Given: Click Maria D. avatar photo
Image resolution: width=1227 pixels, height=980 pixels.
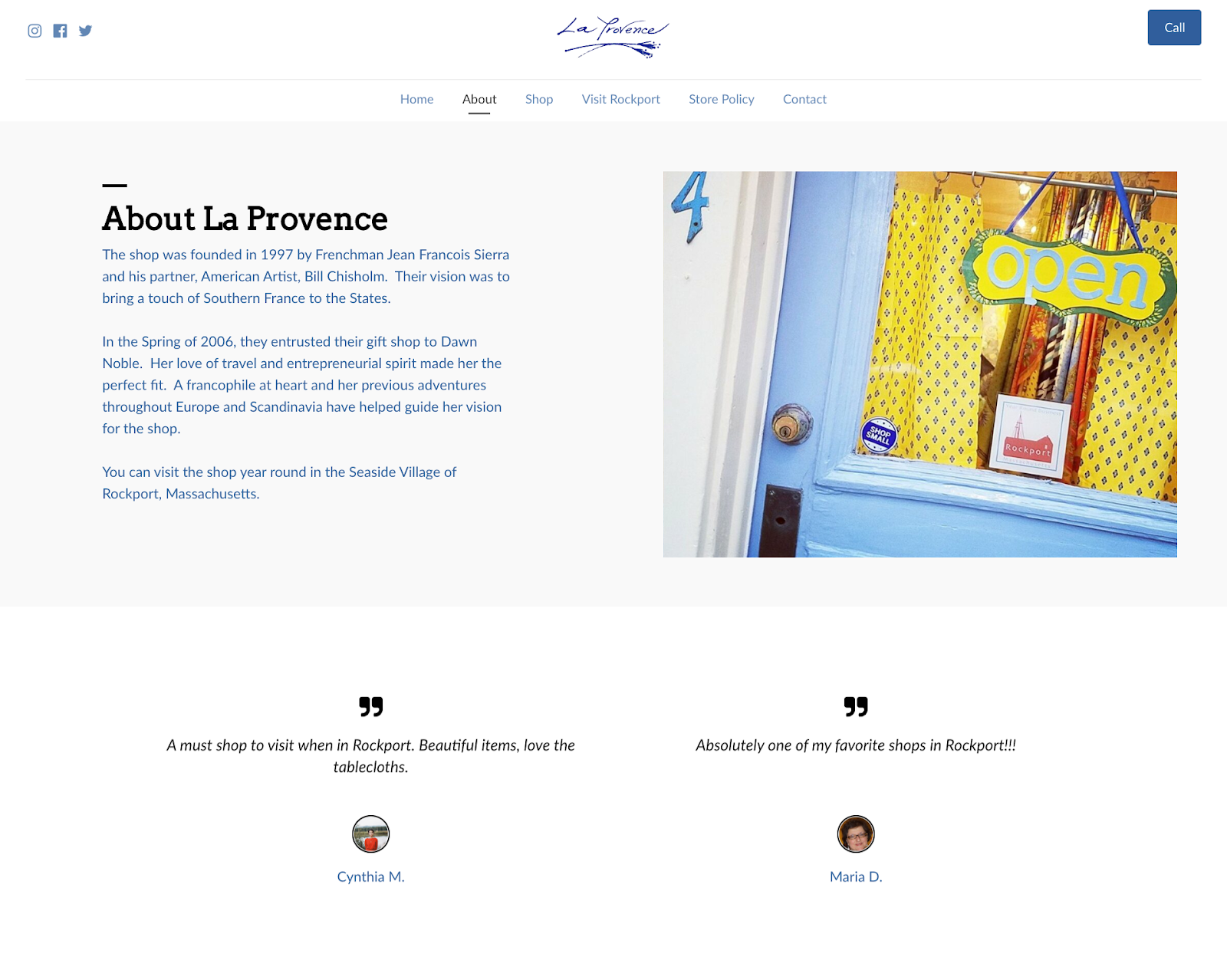Looking at the screenshot, I should pos(856,834).
